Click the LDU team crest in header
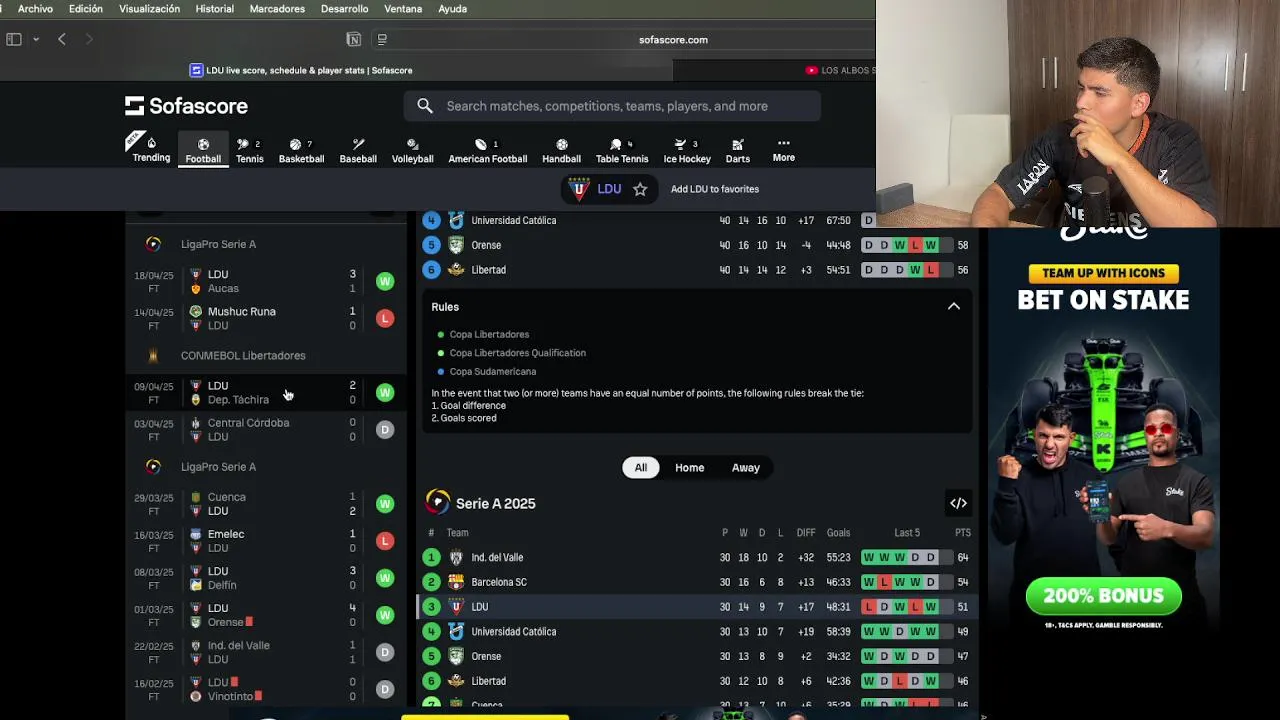This screenshot has height=720, width=1280. [x=579, y=189]
